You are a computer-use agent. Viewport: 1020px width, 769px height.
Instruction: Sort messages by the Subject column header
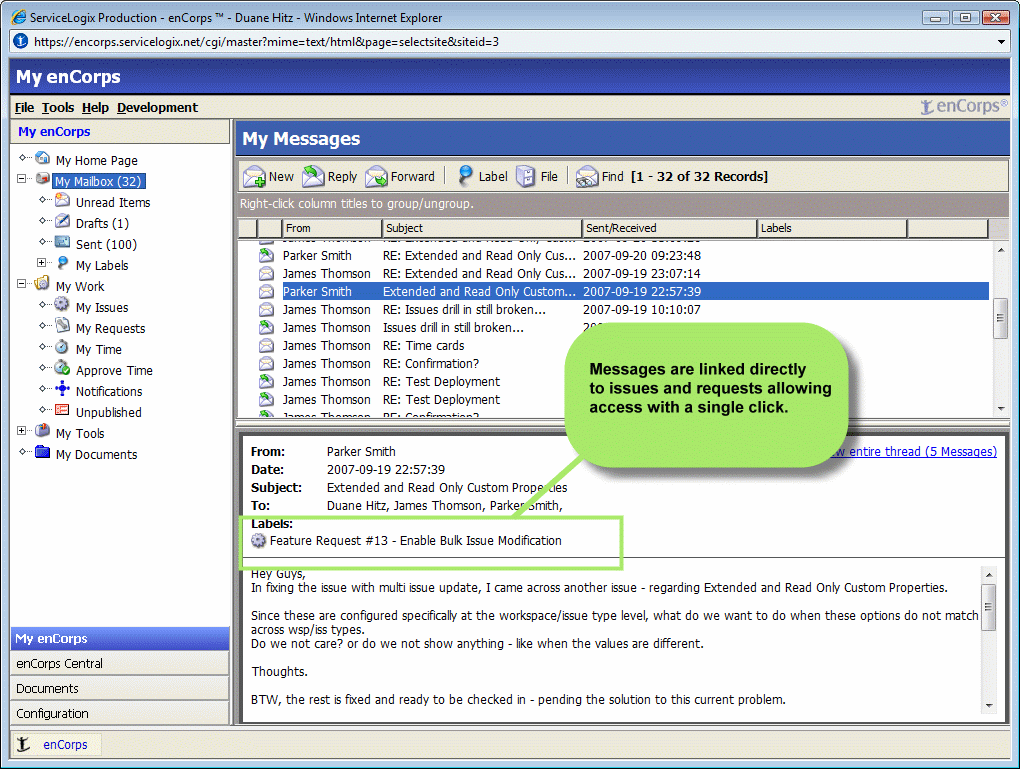[x=482, y=228]
